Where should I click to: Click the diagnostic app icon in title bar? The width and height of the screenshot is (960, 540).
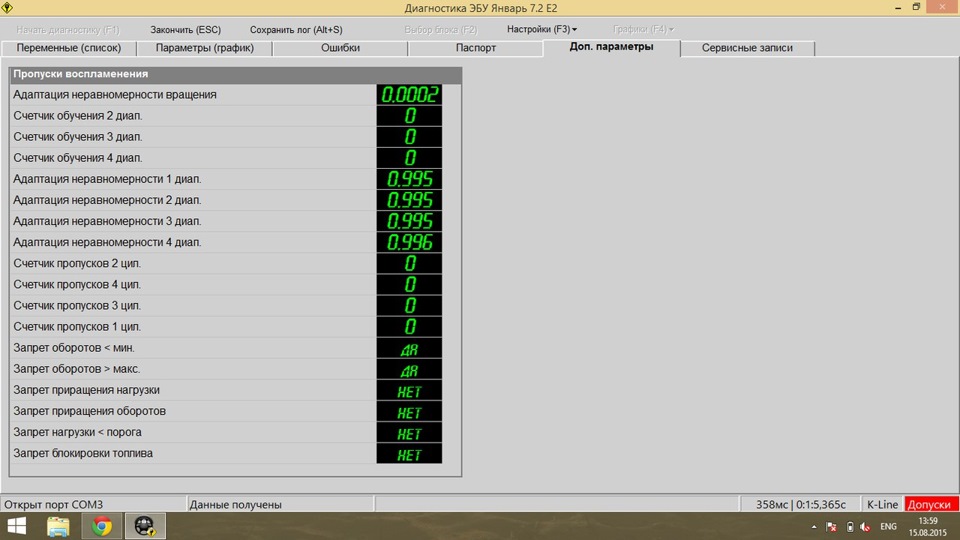pos(9,8)
